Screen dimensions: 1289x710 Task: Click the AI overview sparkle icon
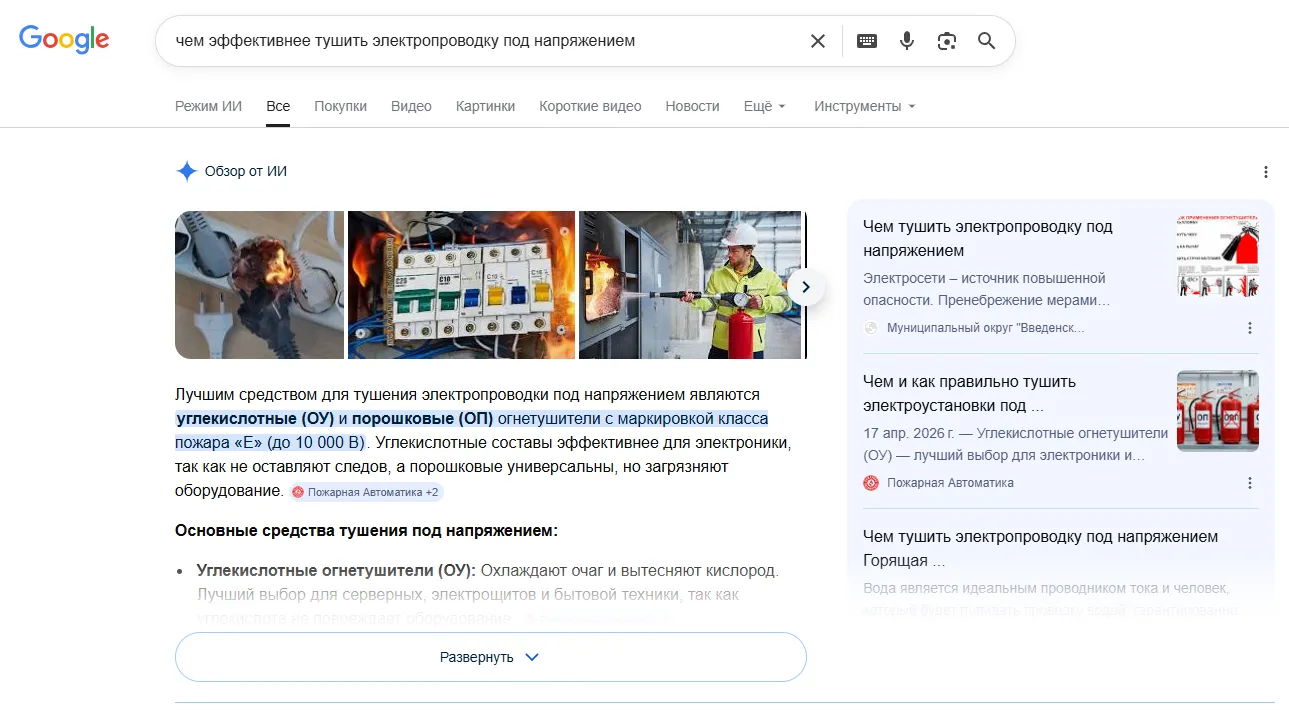[186, 171]
